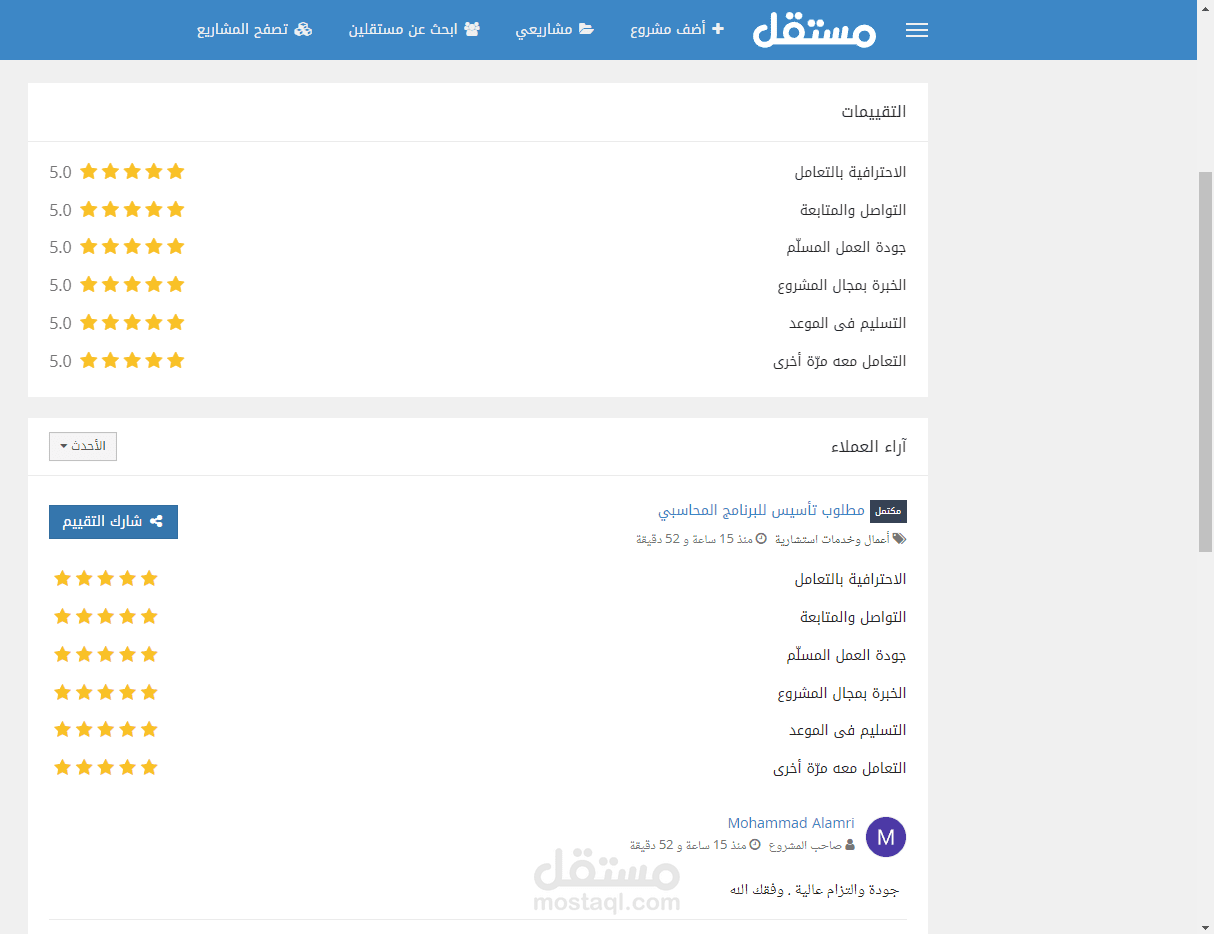Open the الأحدث sorting dropdown
Viewport: 1214px width, 934px height.
tap(83, 446)
